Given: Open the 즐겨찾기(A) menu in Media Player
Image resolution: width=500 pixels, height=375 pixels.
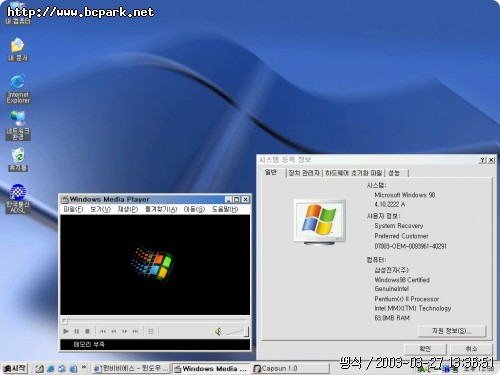Looking at the screenshot, I should (x=161, y=209).
